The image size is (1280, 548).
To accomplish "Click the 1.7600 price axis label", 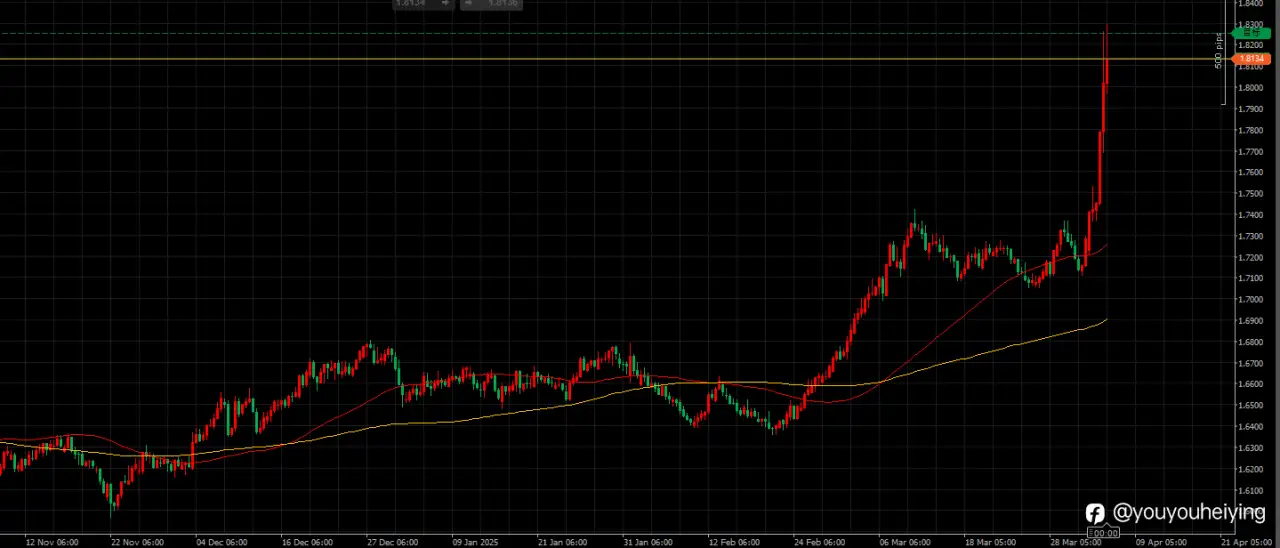I will point(1251,172).
